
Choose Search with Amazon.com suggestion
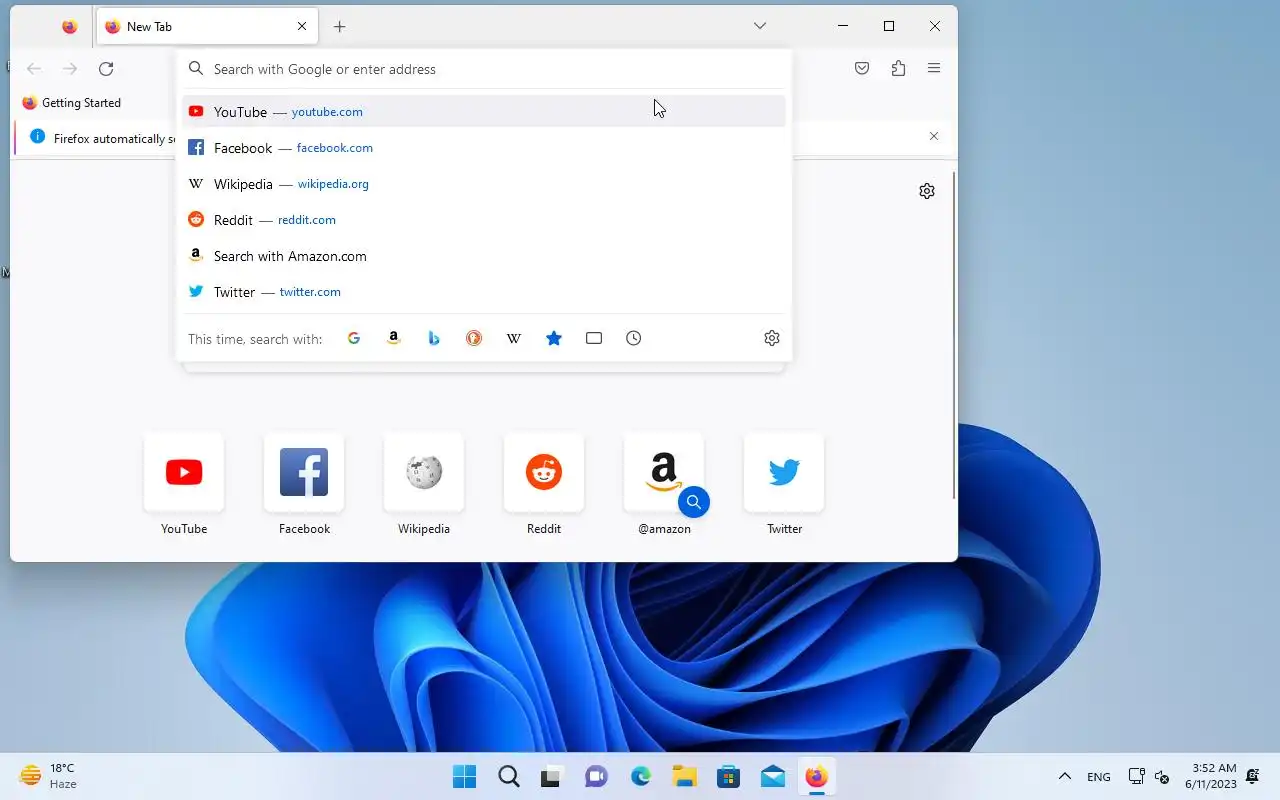pyautogui.click(x=484, y=255)
